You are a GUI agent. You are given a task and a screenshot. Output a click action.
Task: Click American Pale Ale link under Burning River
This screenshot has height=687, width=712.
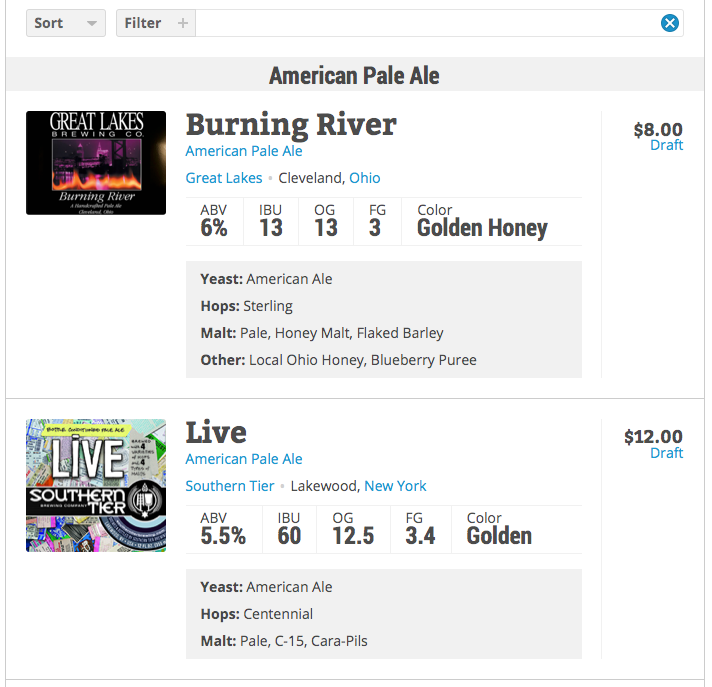tap(244, 151)
